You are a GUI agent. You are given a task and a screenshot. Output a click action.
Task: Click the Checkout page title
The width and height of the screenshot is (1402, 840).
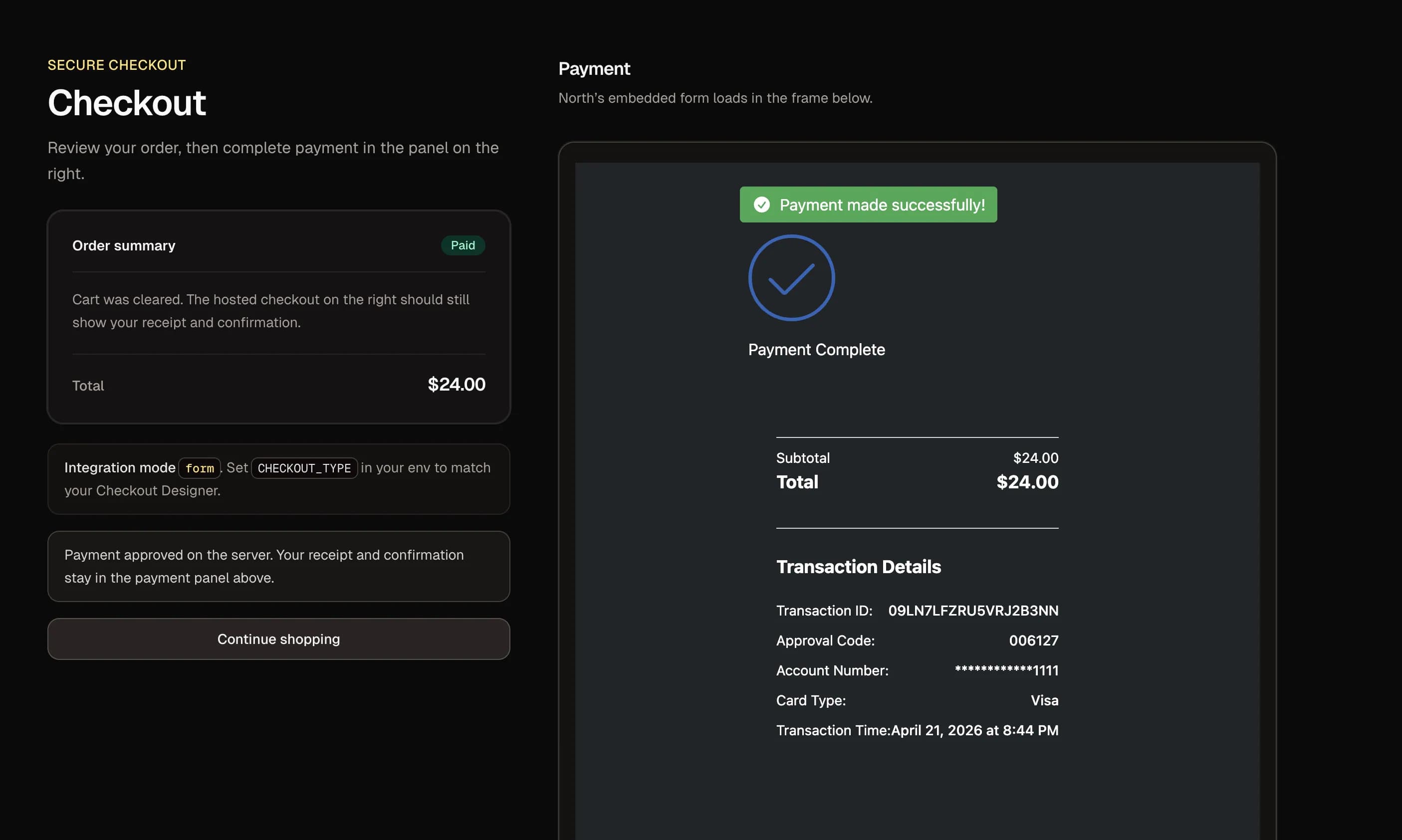[x=126, y=102]
